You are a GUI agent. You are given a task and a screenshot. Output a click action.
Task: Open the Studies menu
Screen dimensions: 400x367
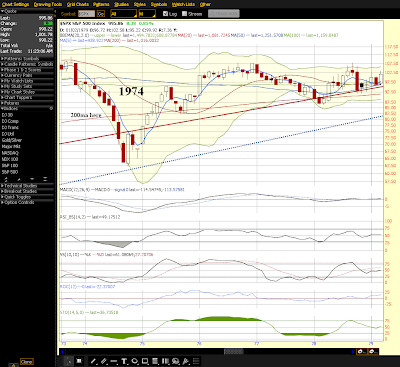[x=121, y=4]
